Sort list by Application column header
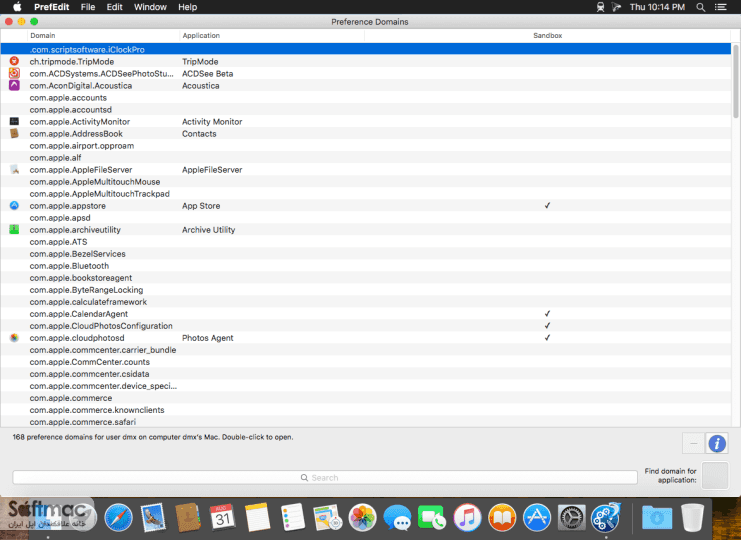This screenshot has height=540, width=741. tap(272, 35)
